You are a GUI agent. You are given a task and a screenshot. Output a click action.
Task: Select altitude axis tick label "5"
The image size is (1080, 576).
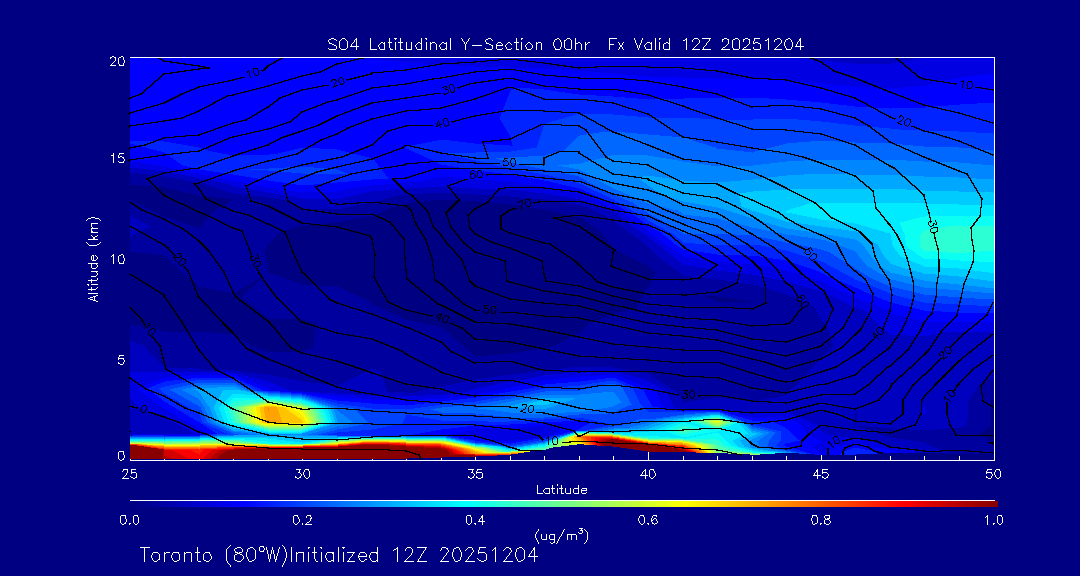click(x=121, y=360)
